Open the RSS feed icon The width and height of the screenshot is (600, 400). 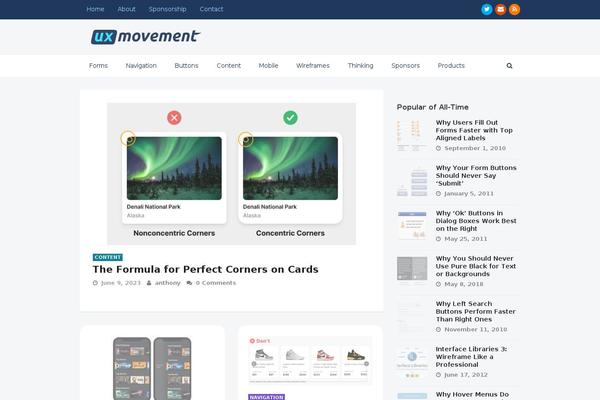515,9
